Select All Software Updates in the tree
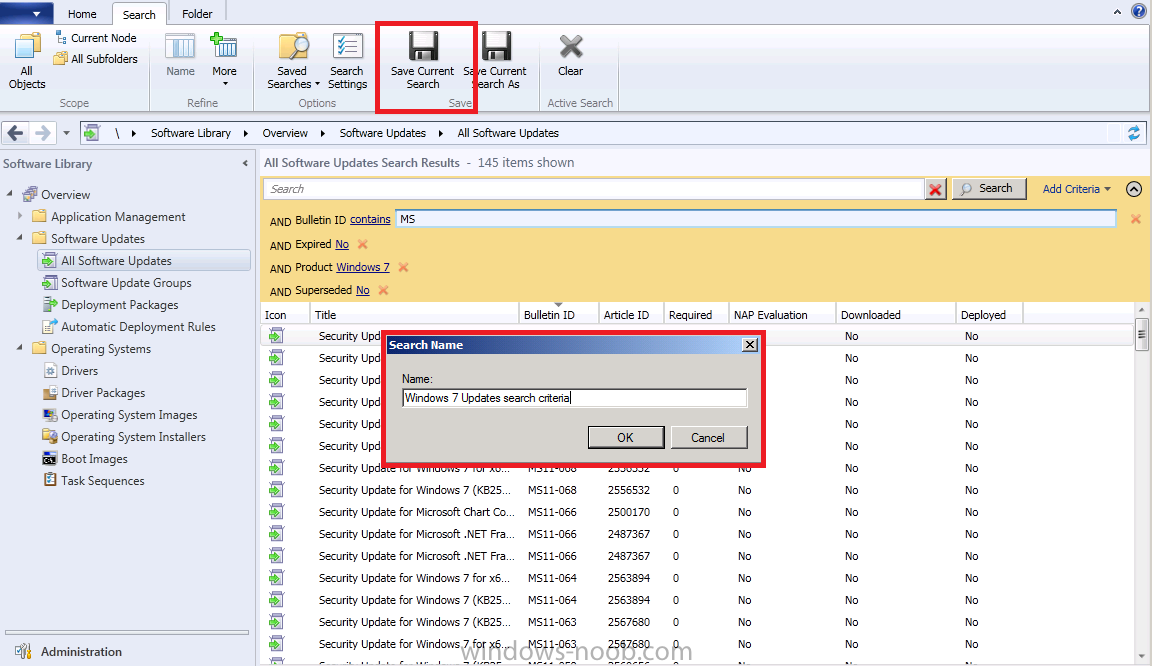 point(144,260)
